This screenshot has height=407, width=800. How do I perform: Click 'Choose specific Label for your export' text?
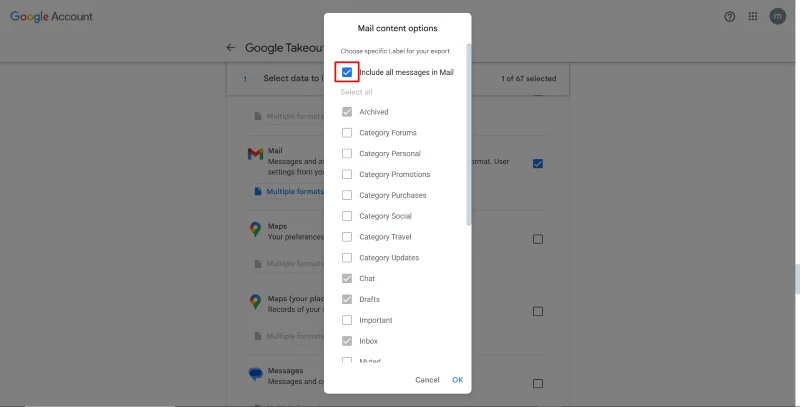tap(395, 51)
